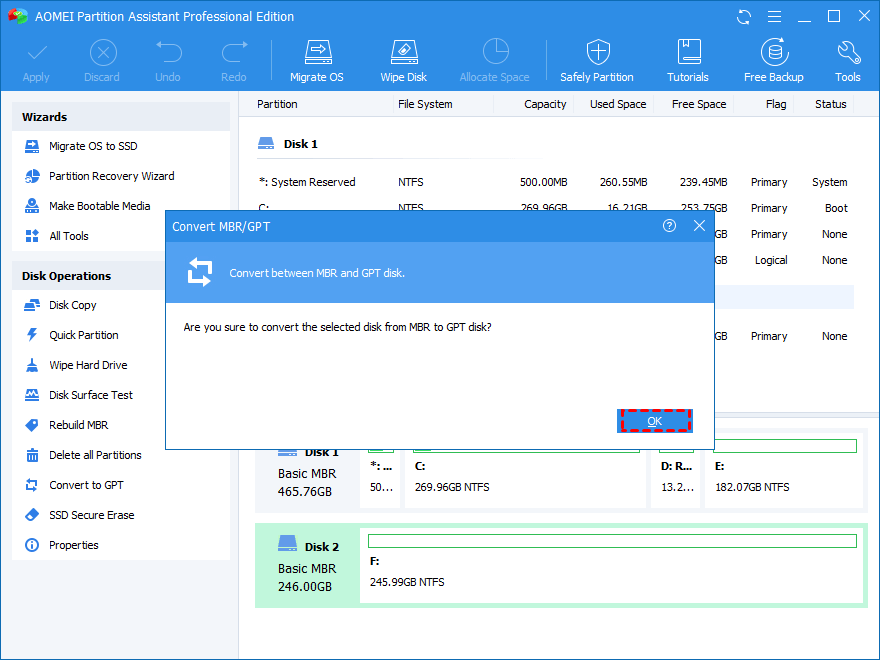Viewport: 880px width, 660px height.
Task: Select the Wipe Disk toolbar icon
Action: pos(404,61)
